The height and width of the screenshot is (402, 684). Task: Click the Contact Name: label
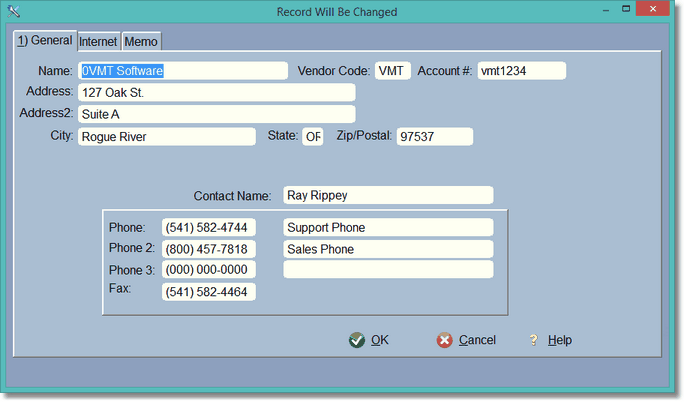tap(232, 196)
